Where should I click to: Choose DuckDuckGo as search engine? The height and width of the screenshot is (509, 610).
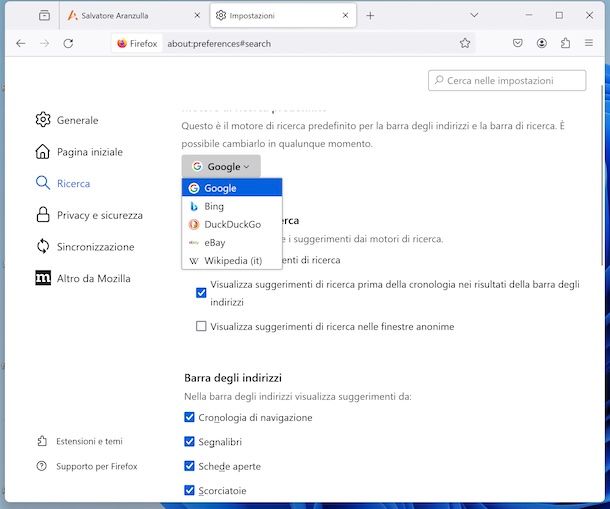coord(232,224)
